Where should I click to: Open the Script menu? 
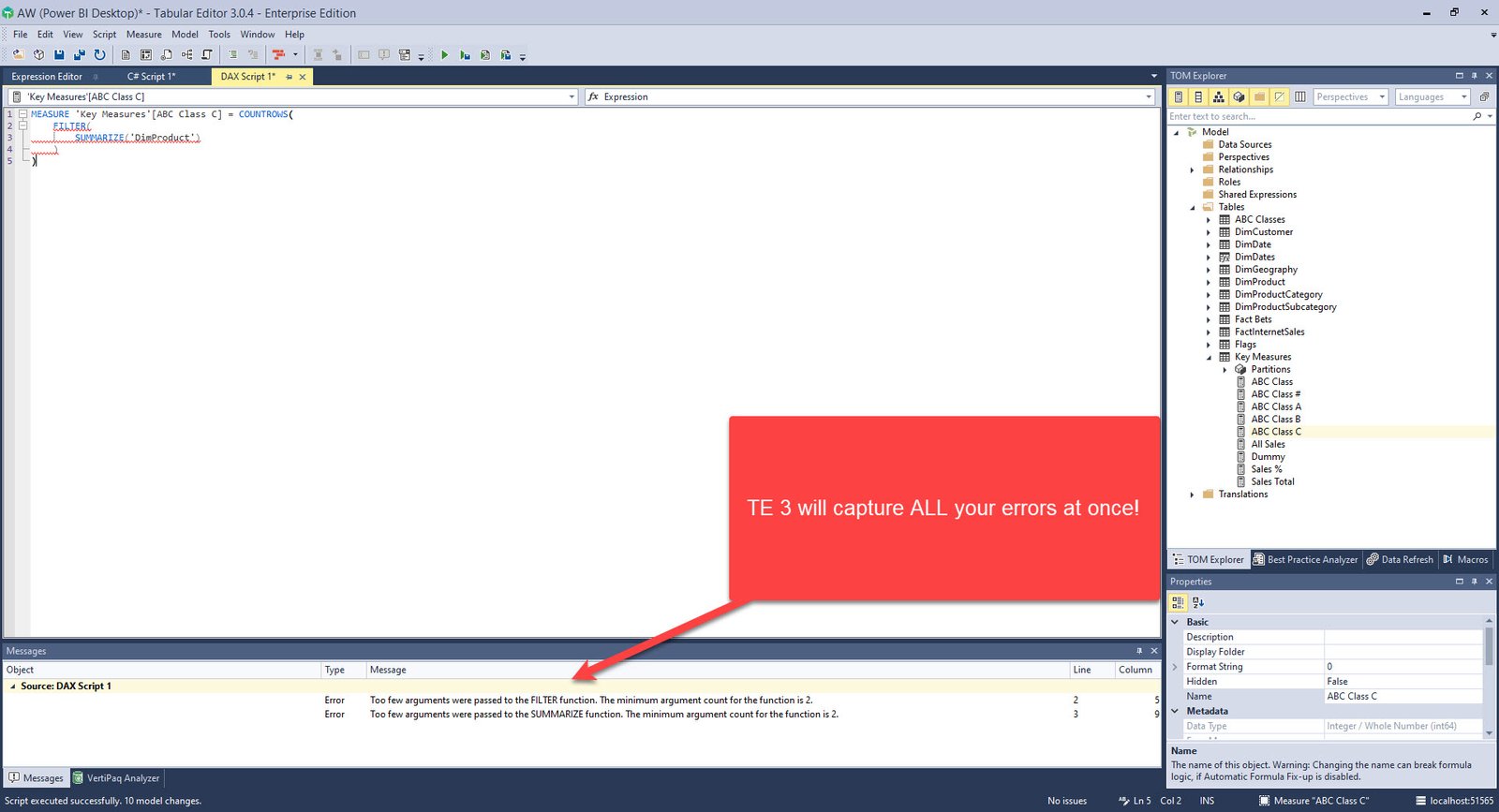(104, 34)
